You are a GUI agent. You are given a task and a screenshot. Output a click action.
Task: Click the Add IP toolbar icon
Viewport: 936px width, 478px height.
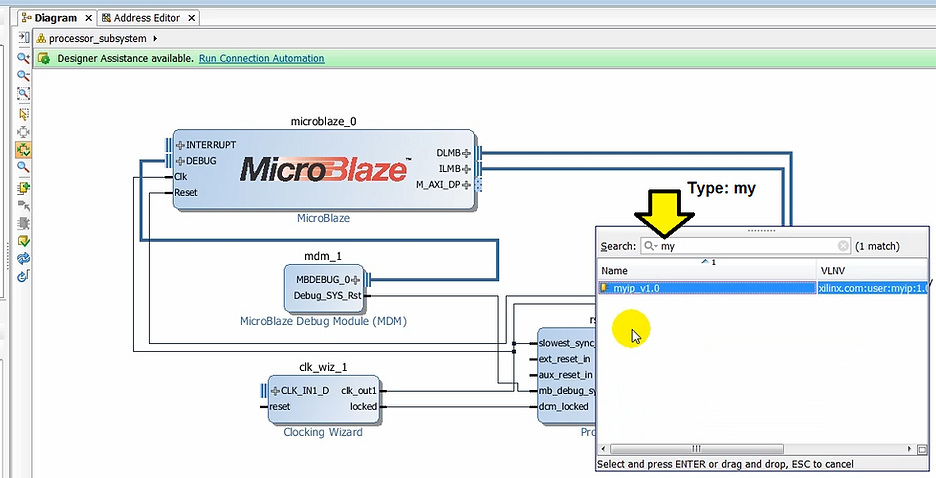(x=23, y=187)
